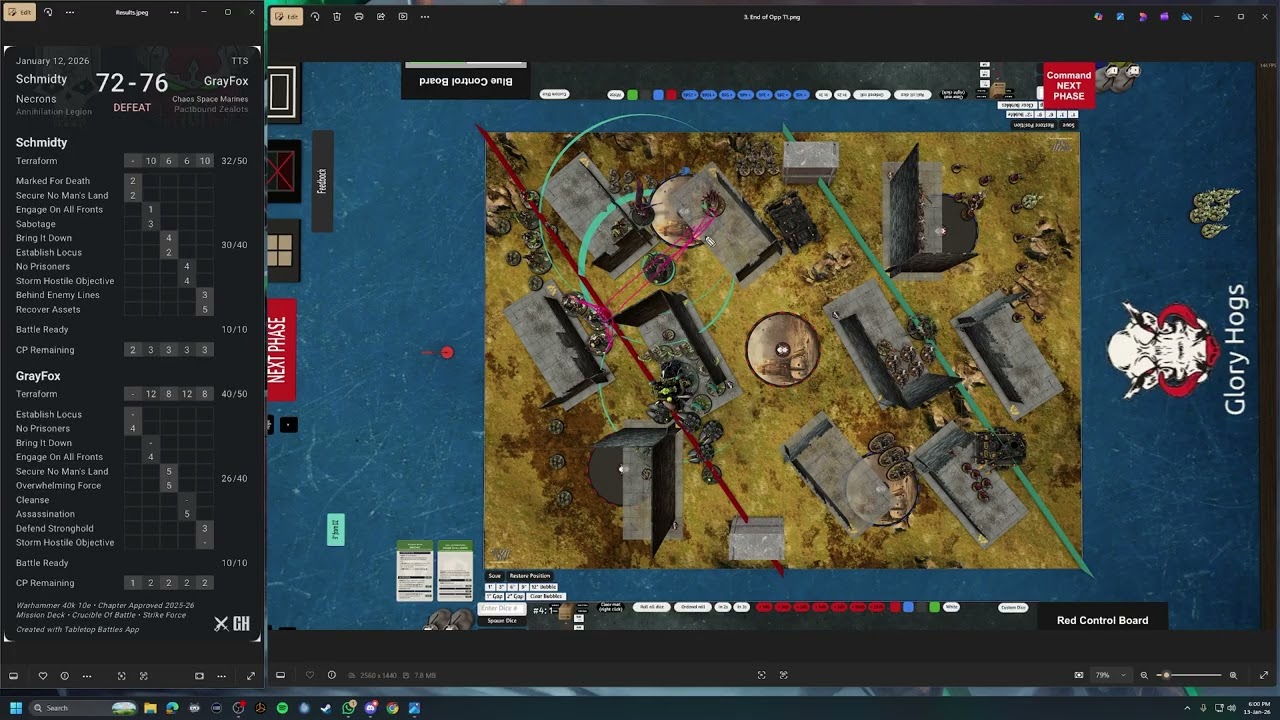Click the vertical Feedback tab on the game board
The width and height of the screenshot is (1280, 720).
tap(322, 181)
